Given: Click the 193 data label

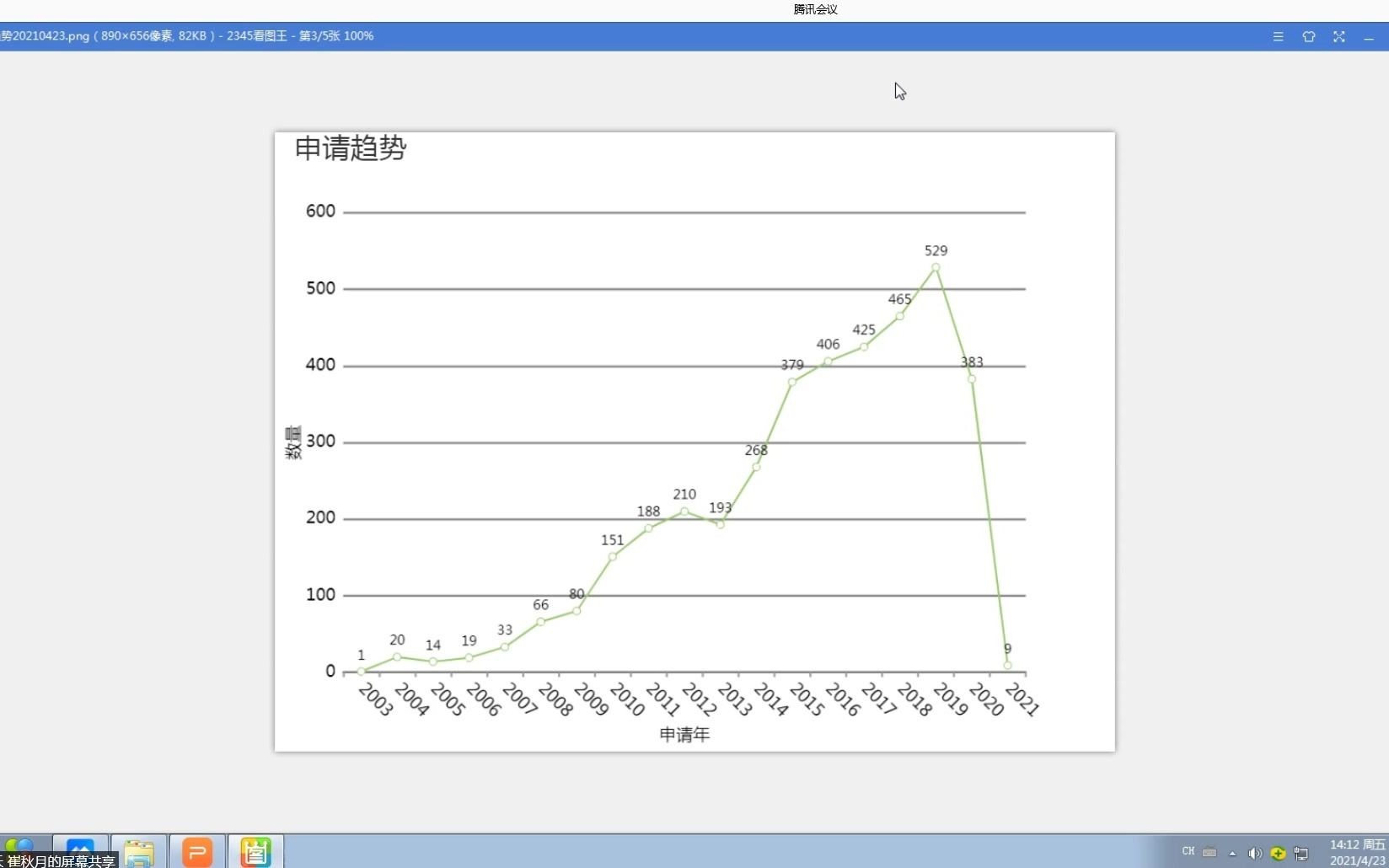Looking at the screenshot, I should [720, 507].
